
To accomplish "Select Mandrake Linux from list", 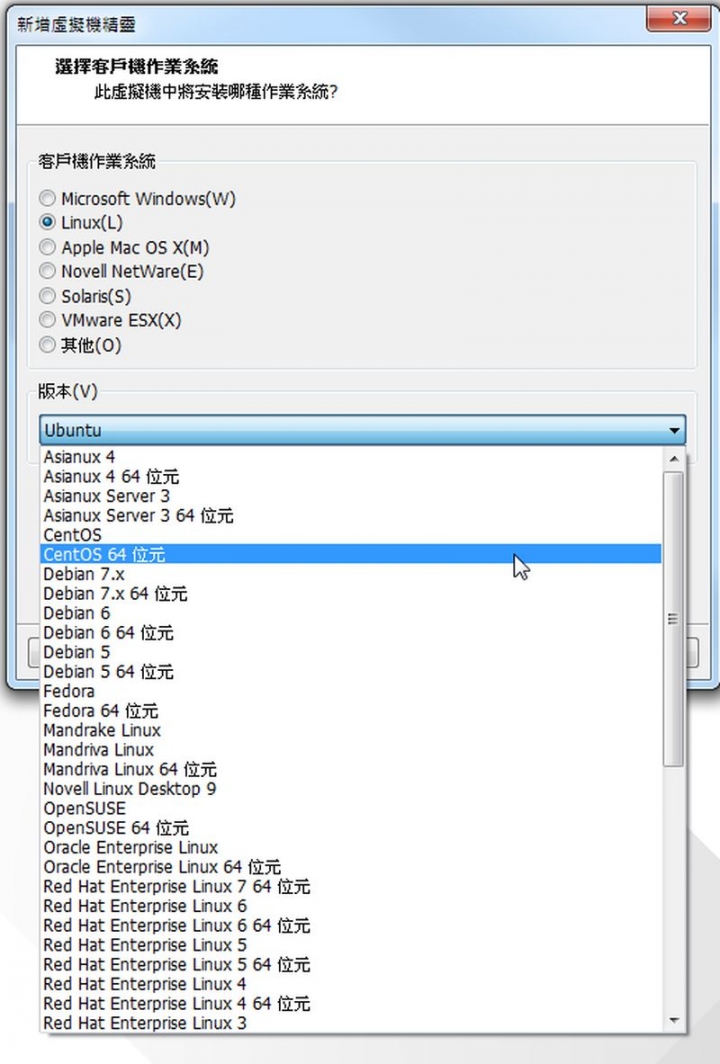I will click(x=351, y=731).
